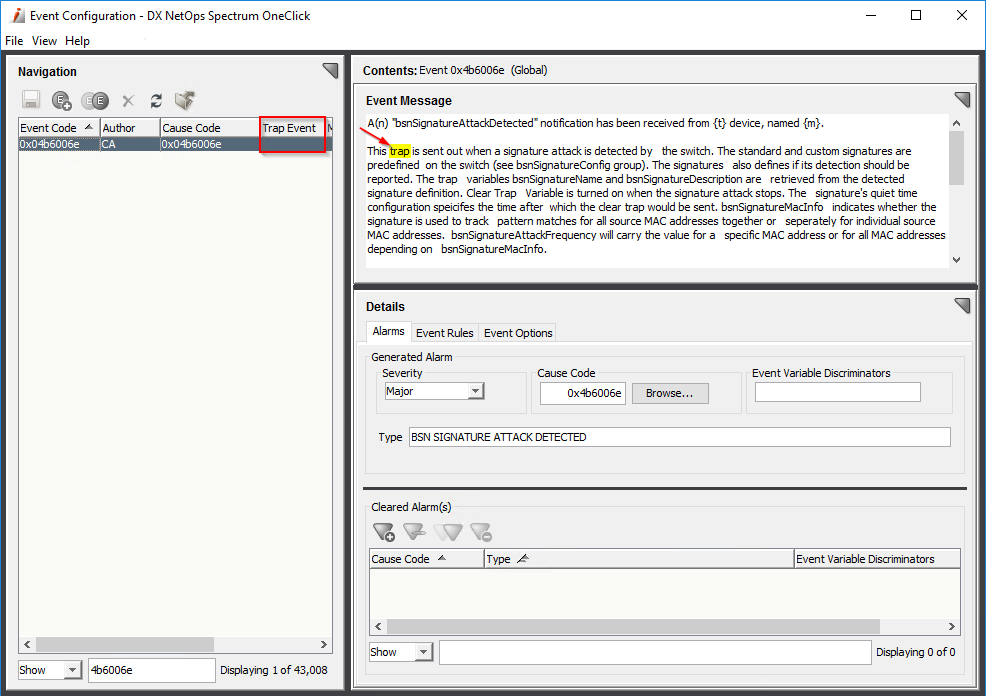
Task: Click the Save events icon in Navigation
Action: coord(31,100)
